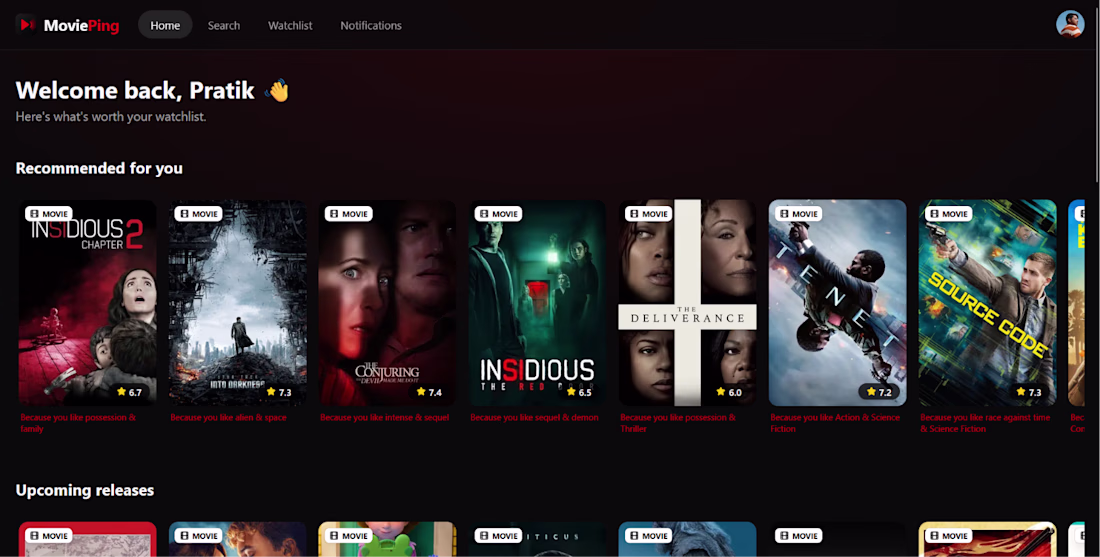
Task: Open the second upcoming release card
Action: (238, 539)
